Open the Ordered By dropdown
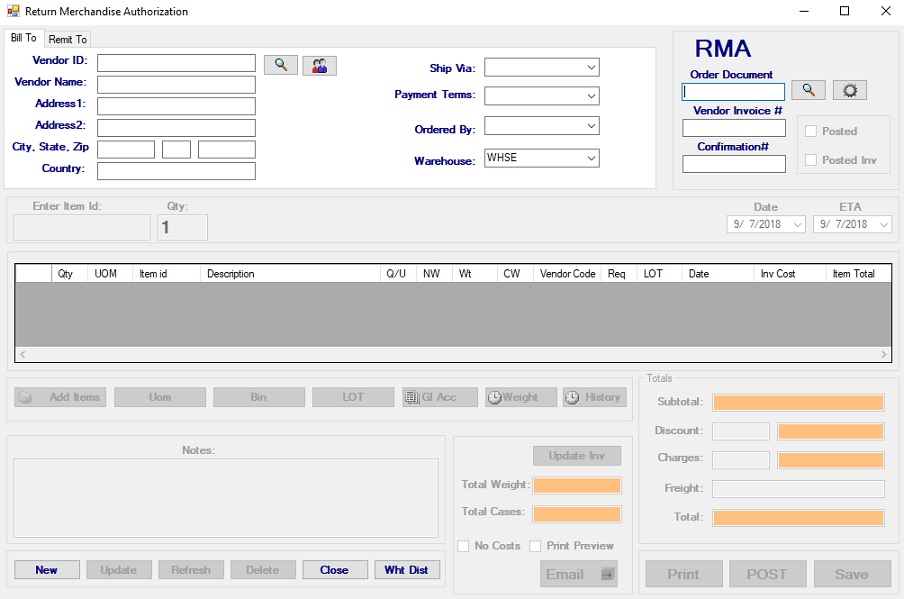 (591, 126)
